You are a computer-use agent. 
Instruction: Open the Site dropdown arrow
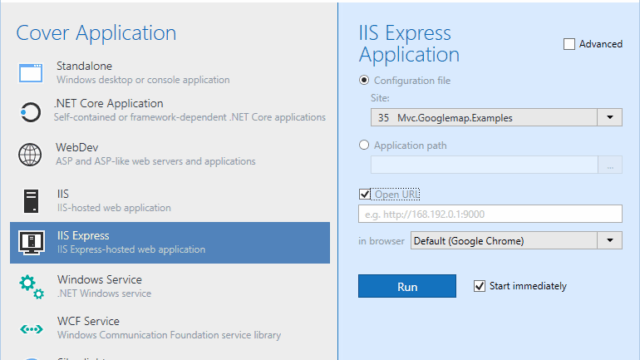(610, 118)
